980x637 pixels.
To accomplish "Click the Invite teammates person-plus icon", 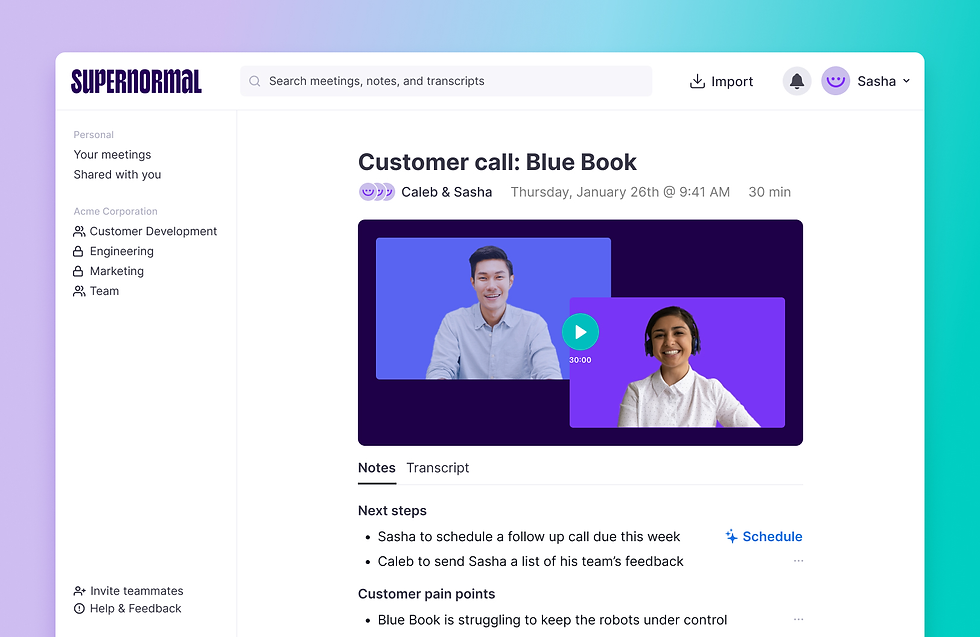I will pos(79,591).
